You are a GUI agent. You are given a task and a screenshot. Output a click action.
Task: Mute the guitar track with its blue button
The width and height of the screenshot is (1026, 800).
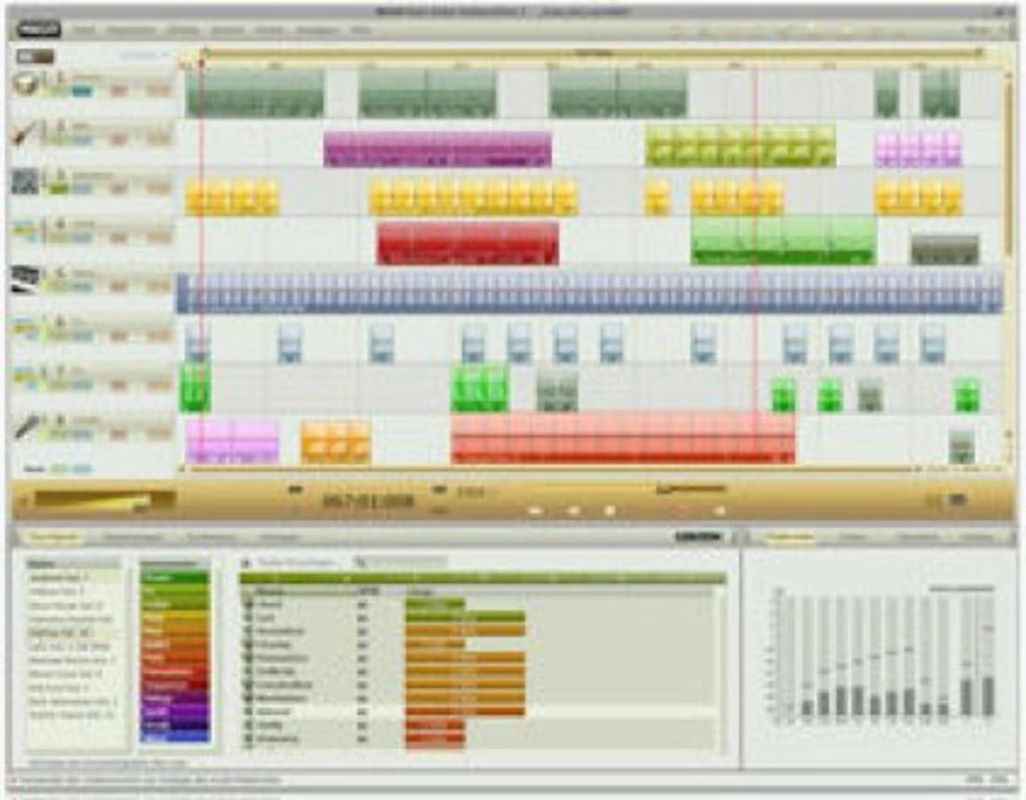[82, 140]
